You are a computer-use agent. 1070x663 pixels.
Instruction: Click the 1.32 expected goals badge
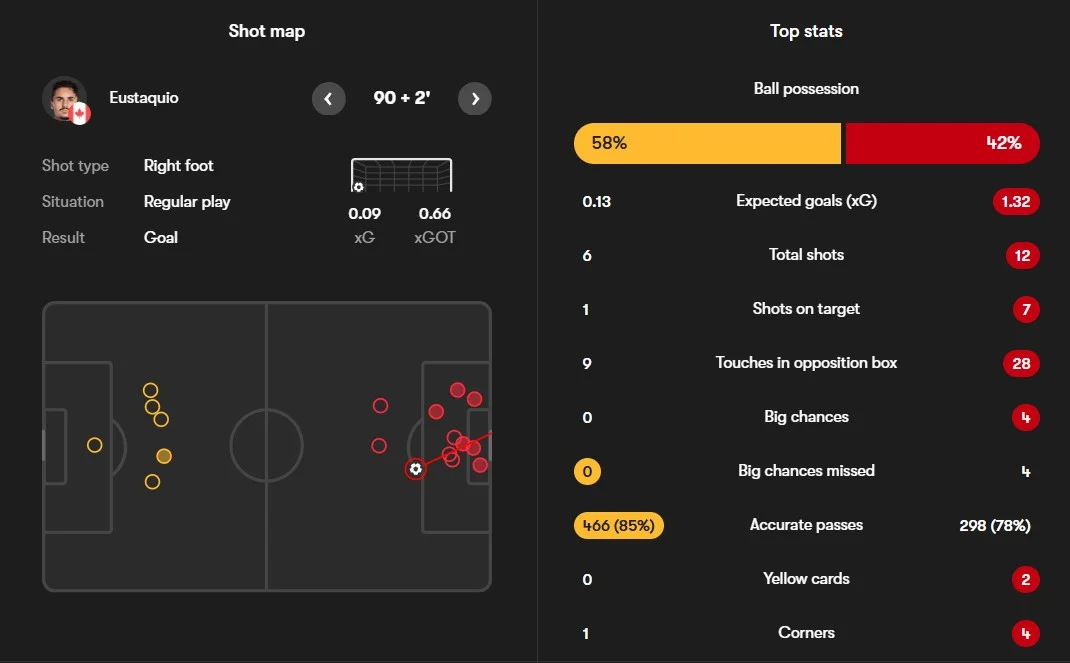pos(1015,201)
